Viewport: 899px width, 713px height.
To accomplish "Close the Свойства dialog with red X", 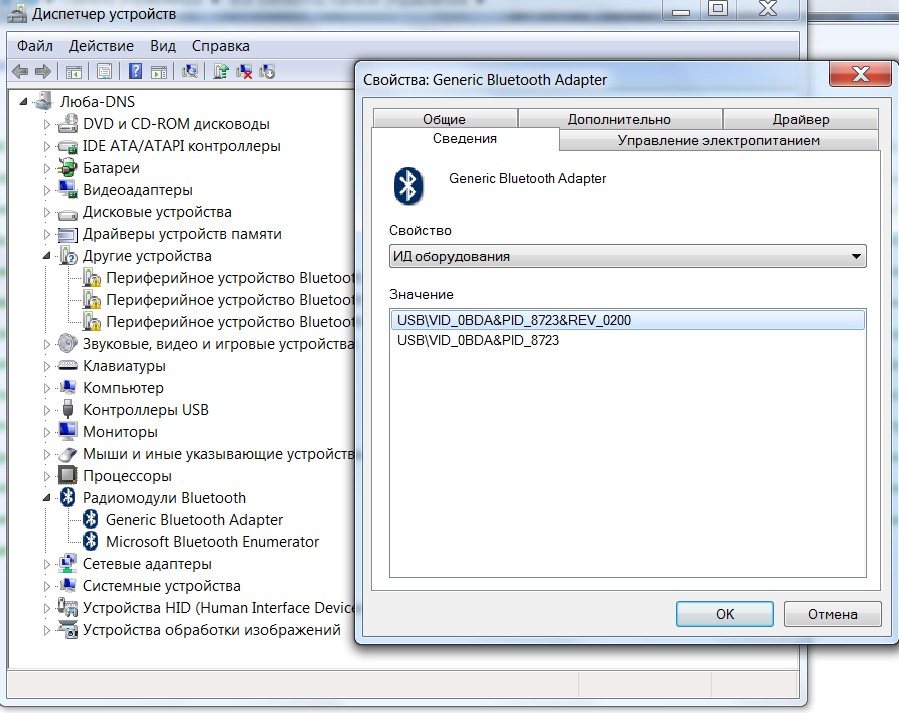I will click(860, 74).
